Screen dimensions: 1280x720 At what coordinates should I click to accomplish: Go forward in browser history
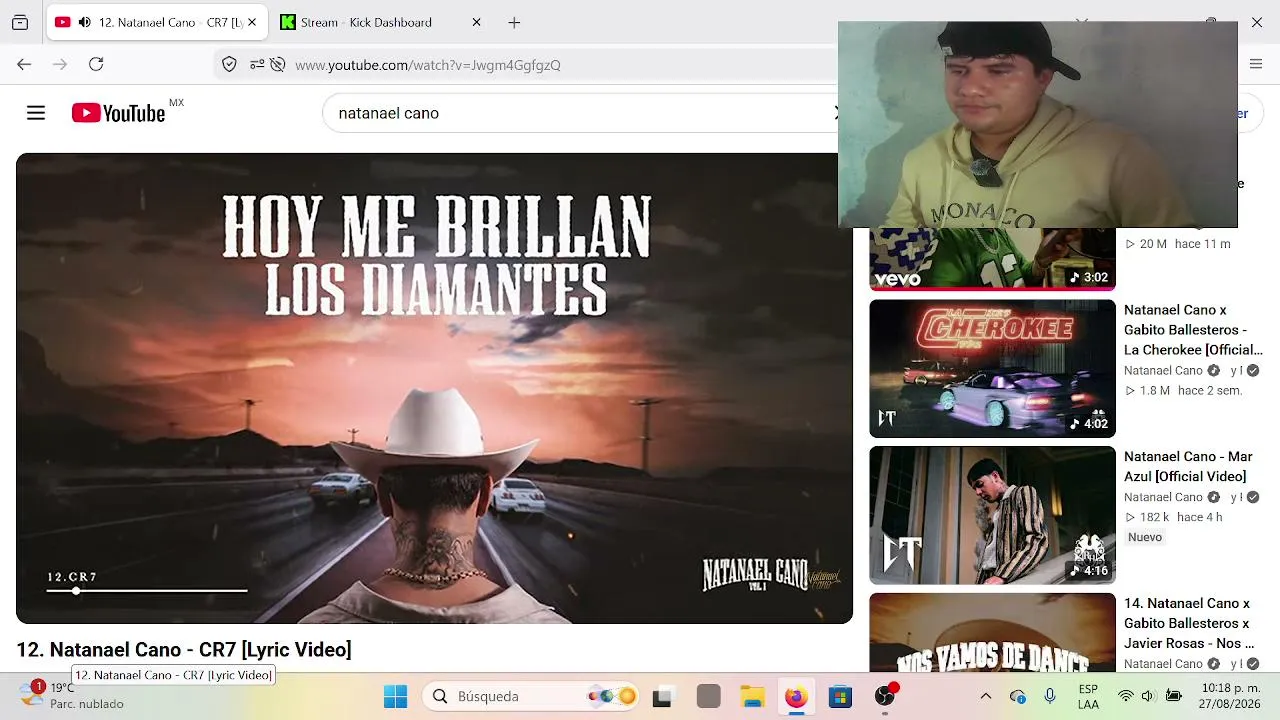tap(60, 64)
